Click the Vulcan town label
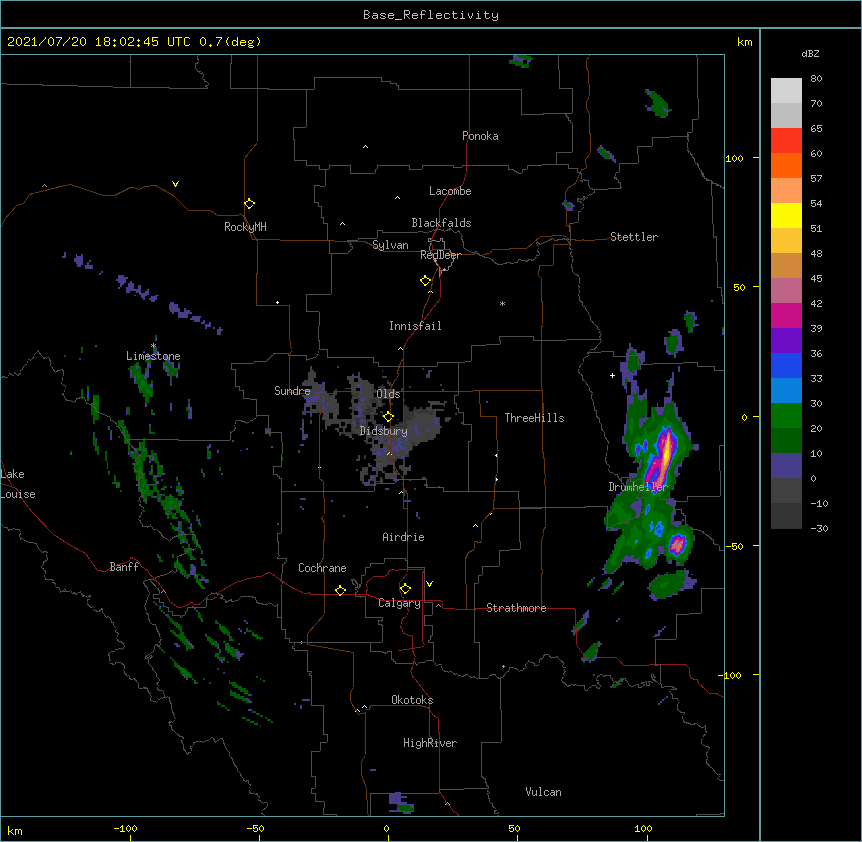Image resolution: width=862 pixels, height=842 pixels. point(543,792)
